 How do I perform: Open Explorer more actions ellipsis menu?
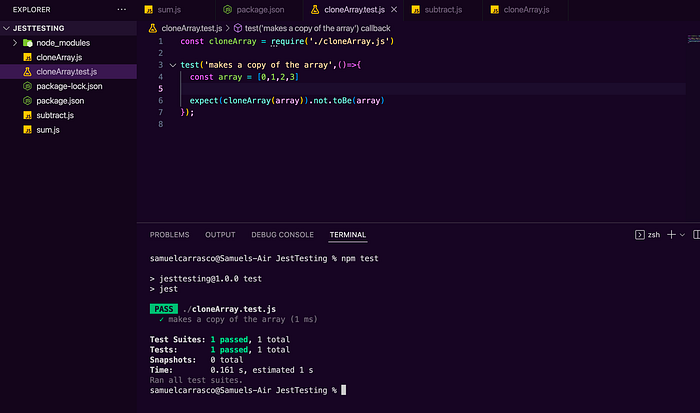121,9
